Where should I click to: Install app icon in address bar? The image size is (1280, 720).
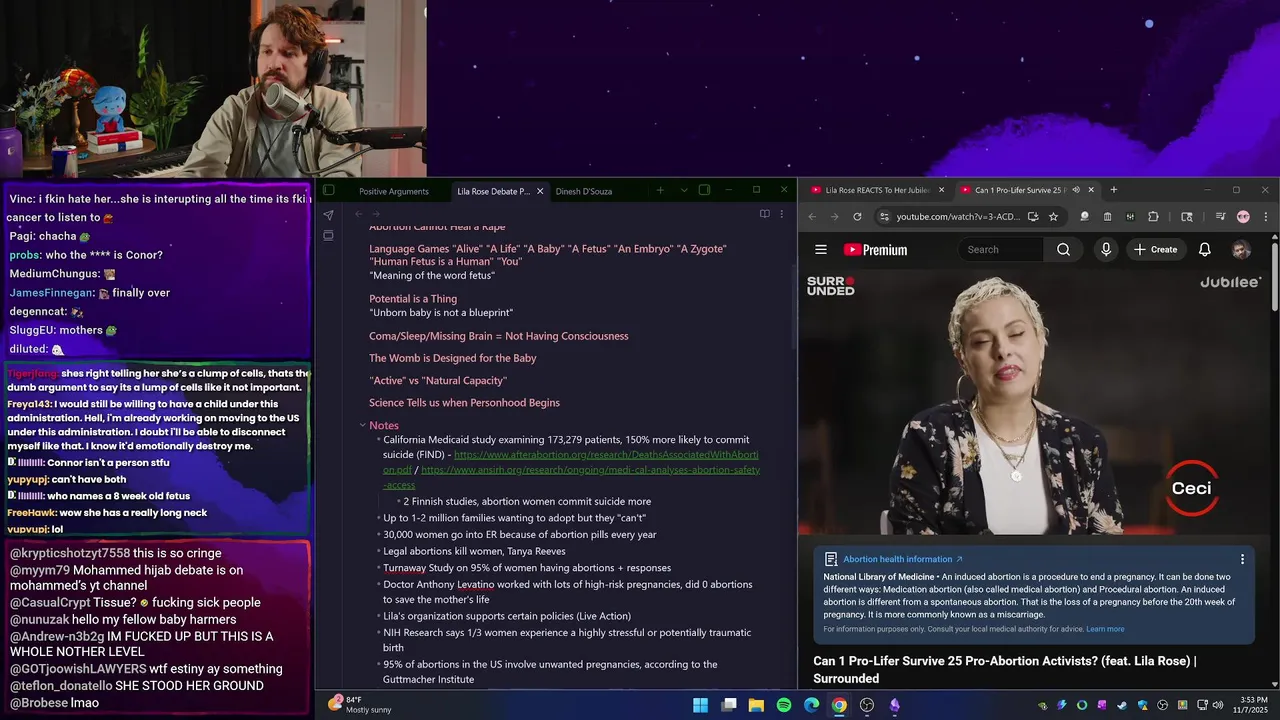1033,216
